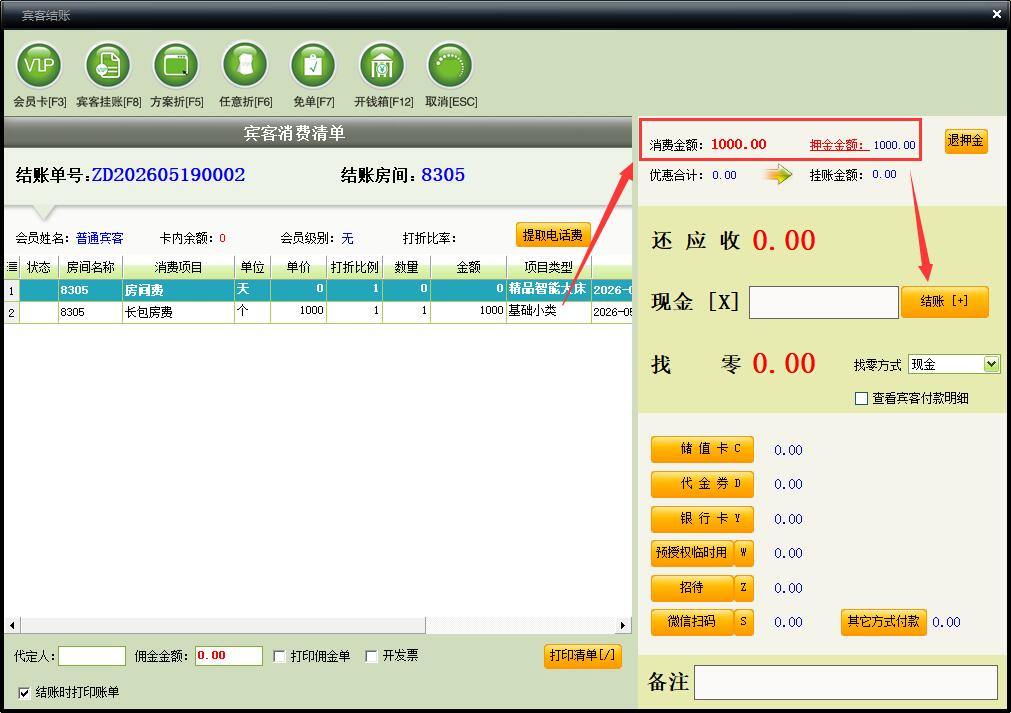Uncheck 结账时打印账单 checkbox
The image size is (1011, 713).
(24, 693)
